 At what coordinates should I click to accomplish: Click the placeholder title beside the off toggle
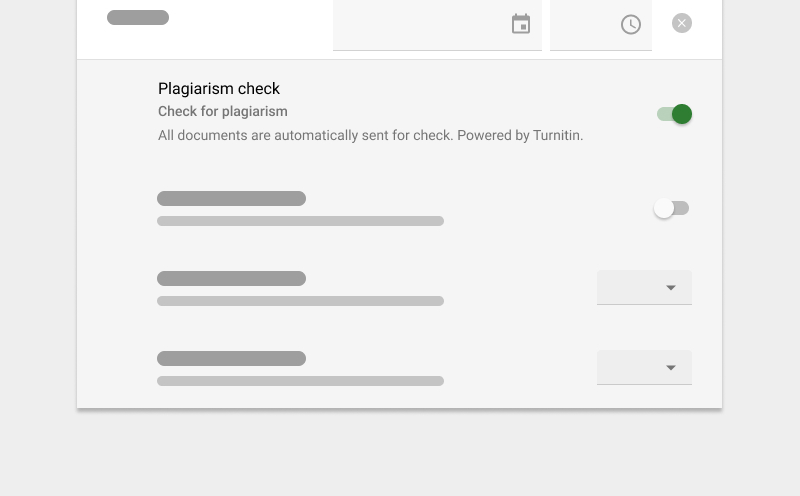click(231, 198)
